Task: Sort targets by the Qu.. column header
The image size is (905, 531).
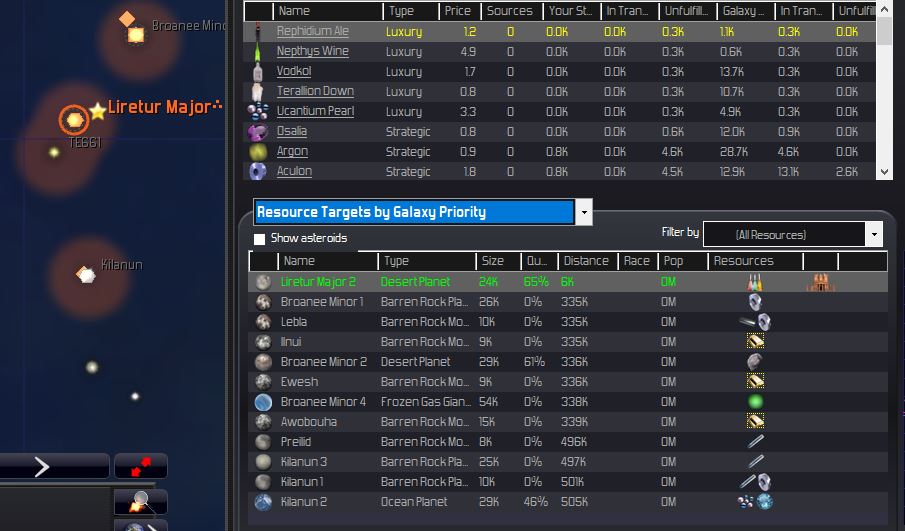Action: [x=538, y=261]
